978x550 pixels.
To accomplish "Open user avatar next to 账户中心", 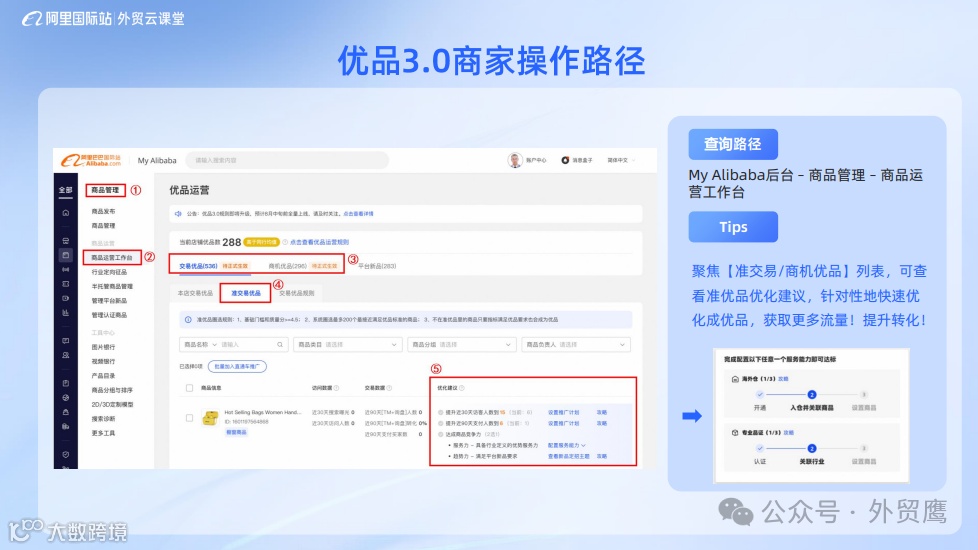I will 515,160.
